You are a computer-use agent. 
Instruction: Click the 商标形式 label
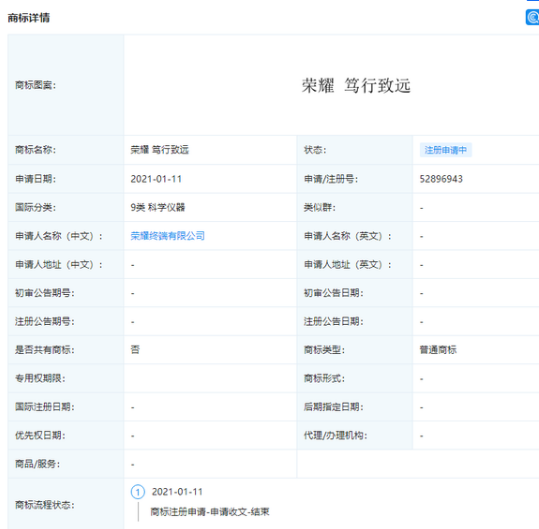coord(324,378)
